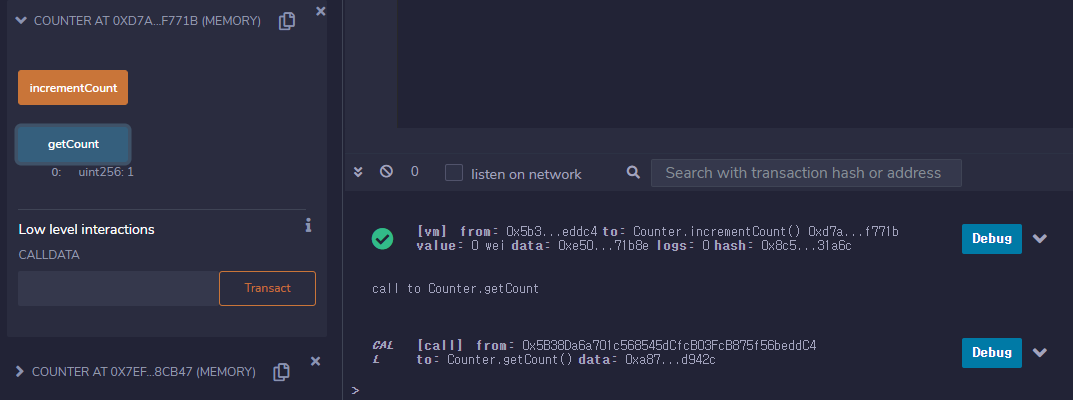Click the green success checkmark icon
1073x400 pixels.
[383, 239]
